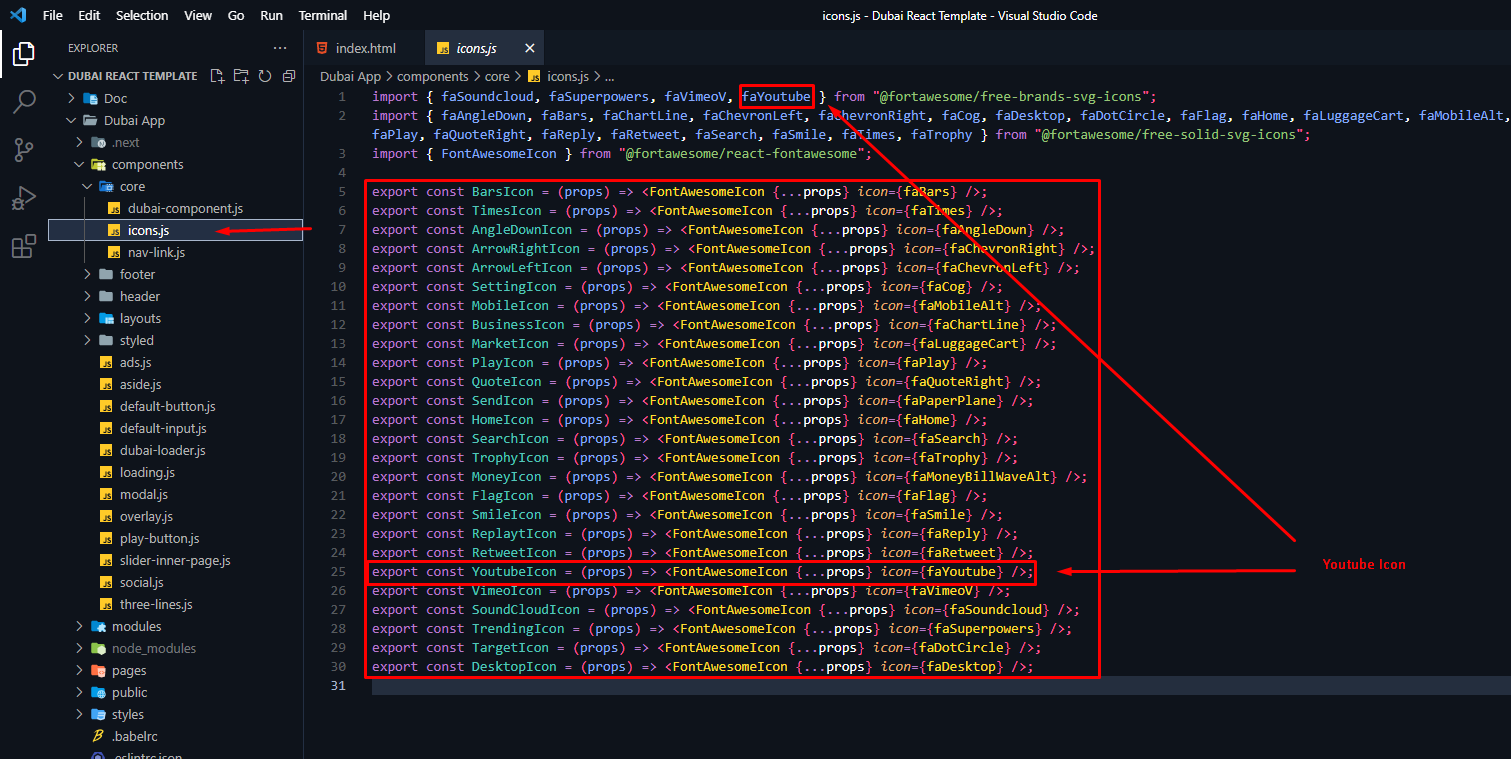Create a new folder with the New Folder icon

coord(241,76)
